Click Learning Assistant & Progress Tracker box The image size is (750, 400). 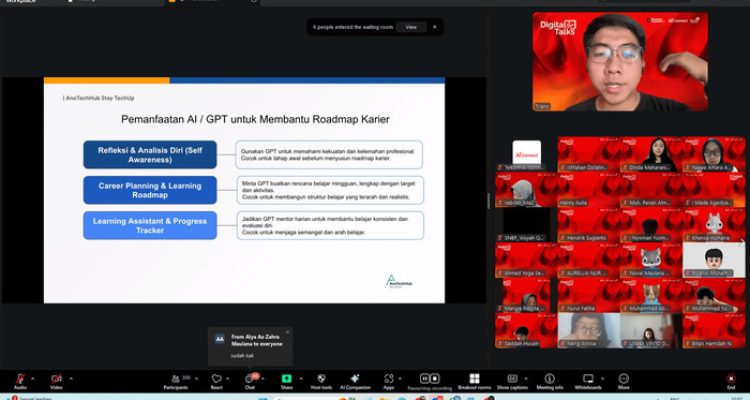tap(150, 225)
